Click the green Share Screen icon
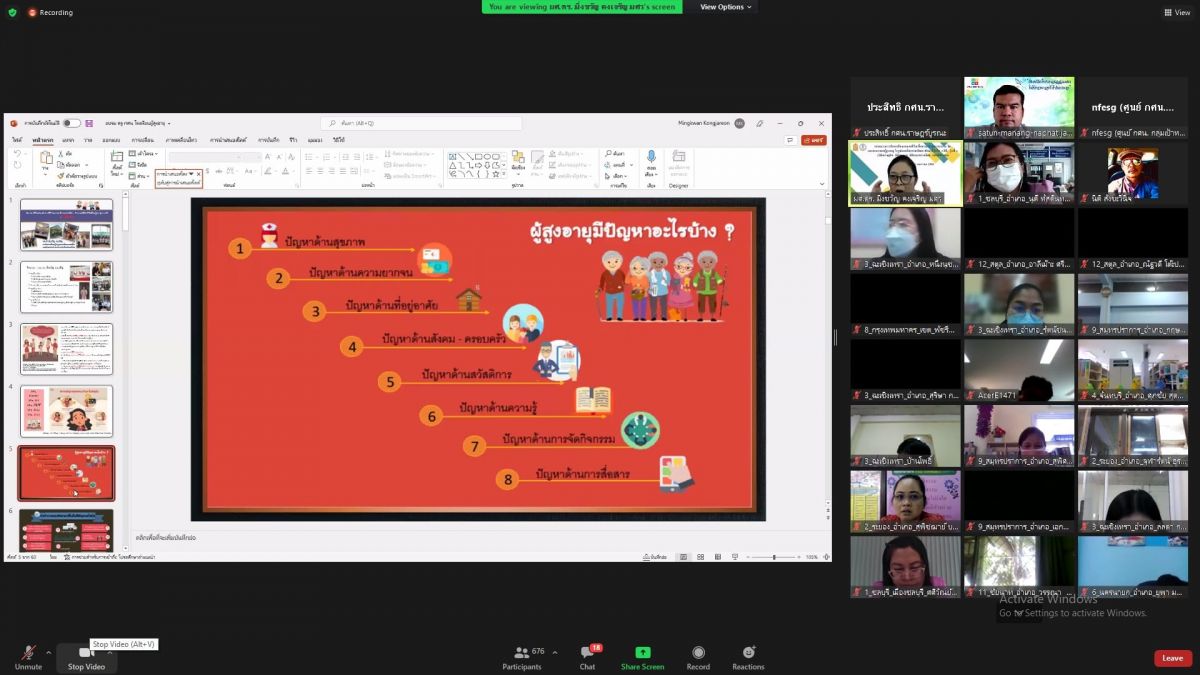1200x675 pixels. point(642,653)
